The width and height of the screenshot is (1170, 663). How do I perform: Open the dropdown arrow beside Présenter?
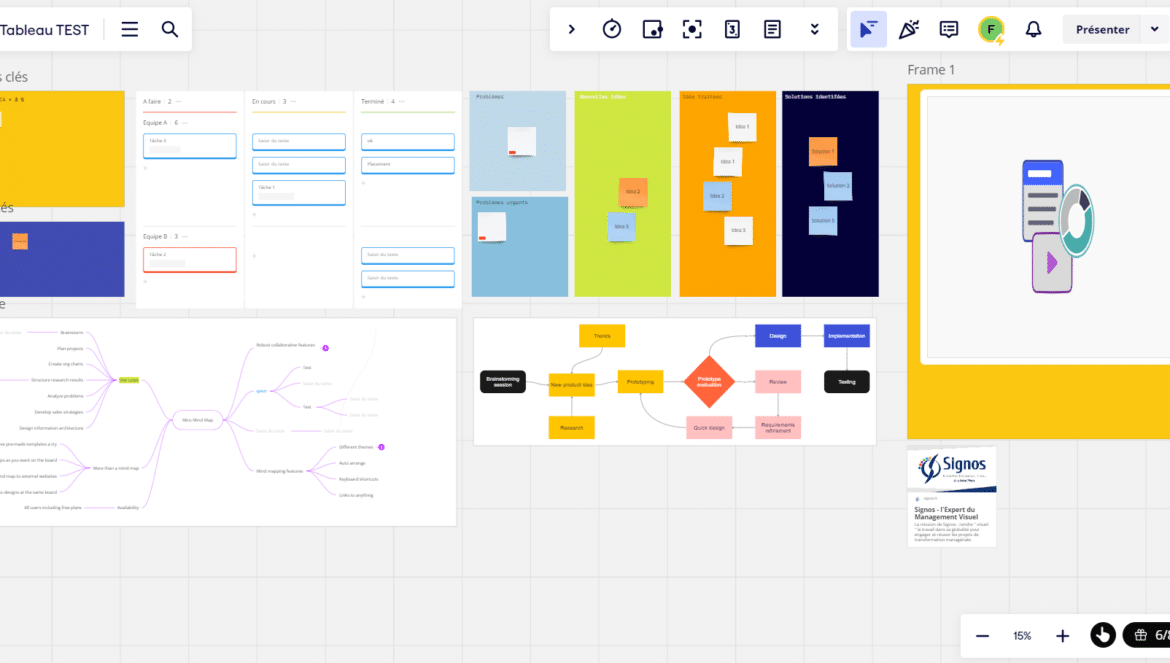1151,30
